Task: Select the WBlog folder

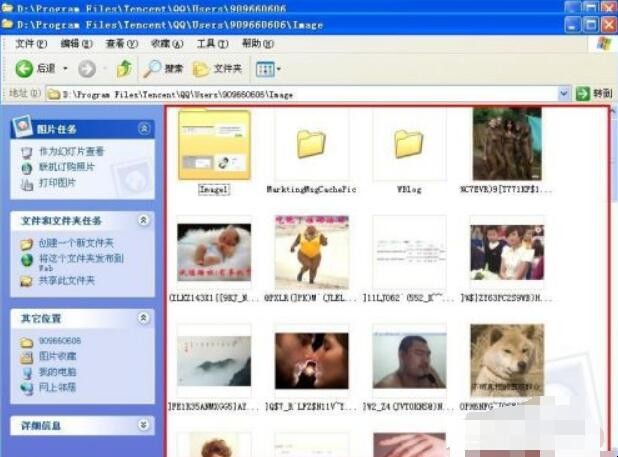Action: pos(409,145)
